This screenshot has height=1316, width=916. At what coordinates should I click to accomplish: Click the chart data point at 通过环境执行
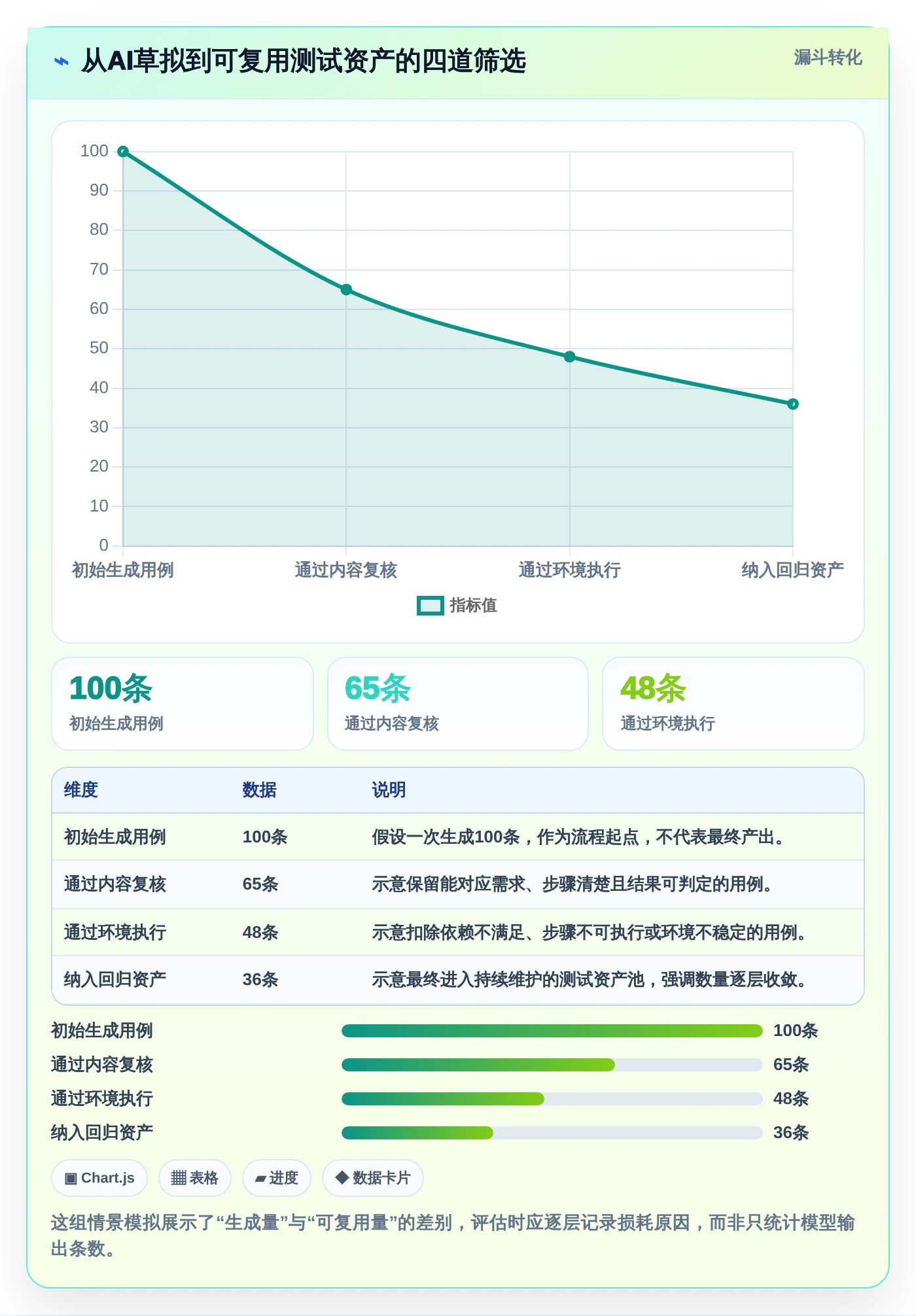coord(570,357)
